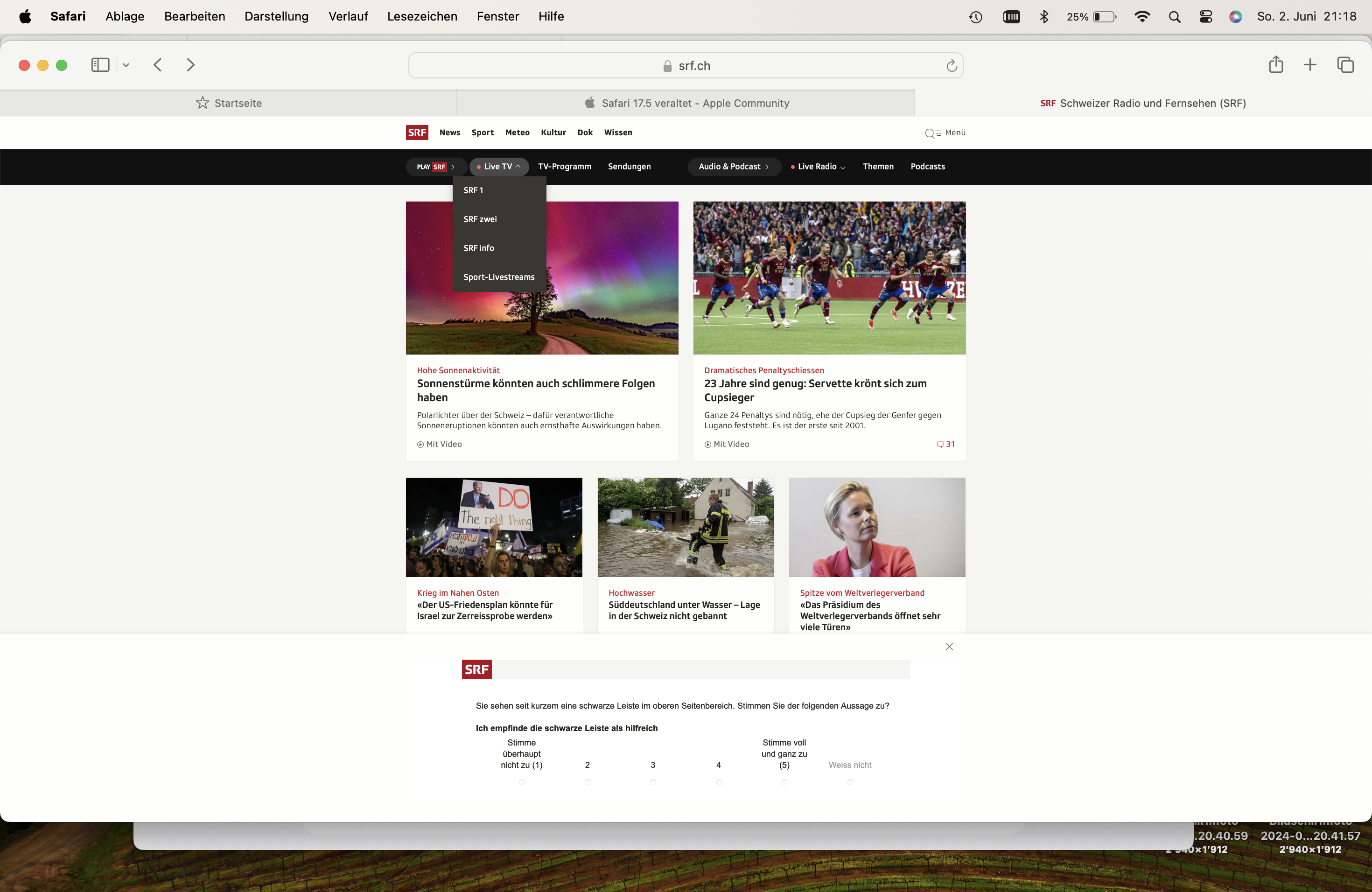Click the page reload icon
This screenshot has width=1372, height=892.
951,66
